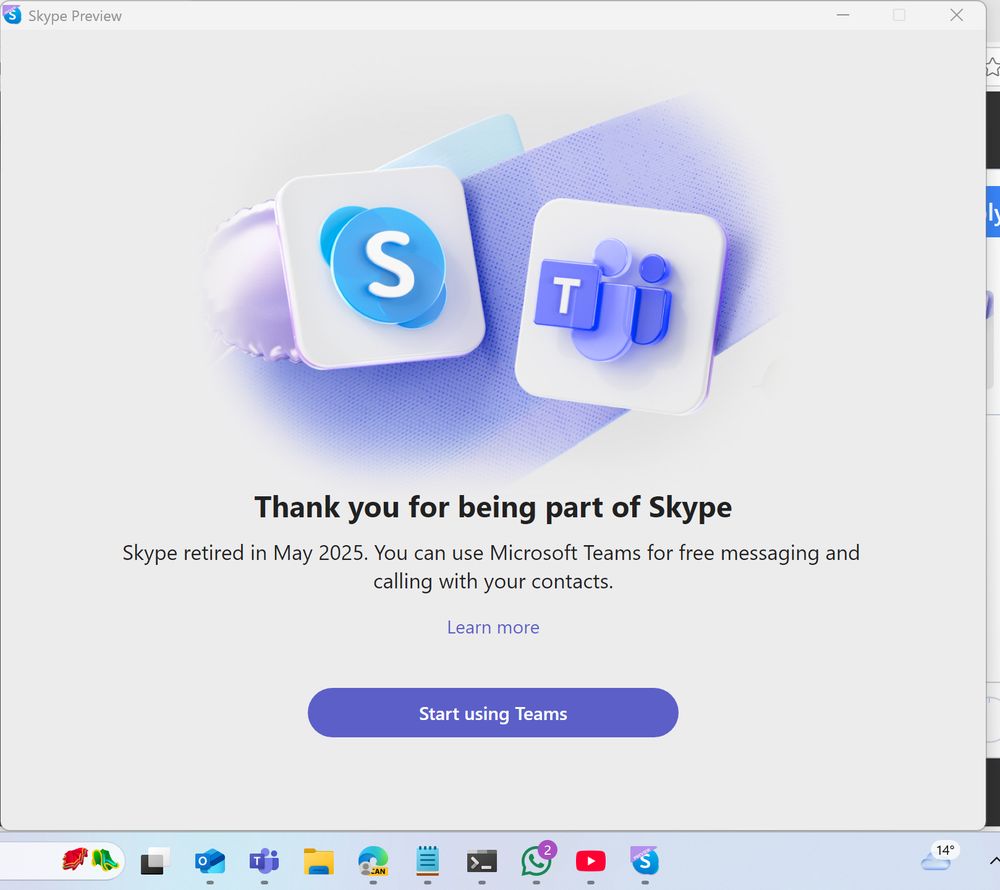This screenshot has height=890, width=1000.
Task: Select the Skype Preview taskbar icon
Action: pos(645,861)
